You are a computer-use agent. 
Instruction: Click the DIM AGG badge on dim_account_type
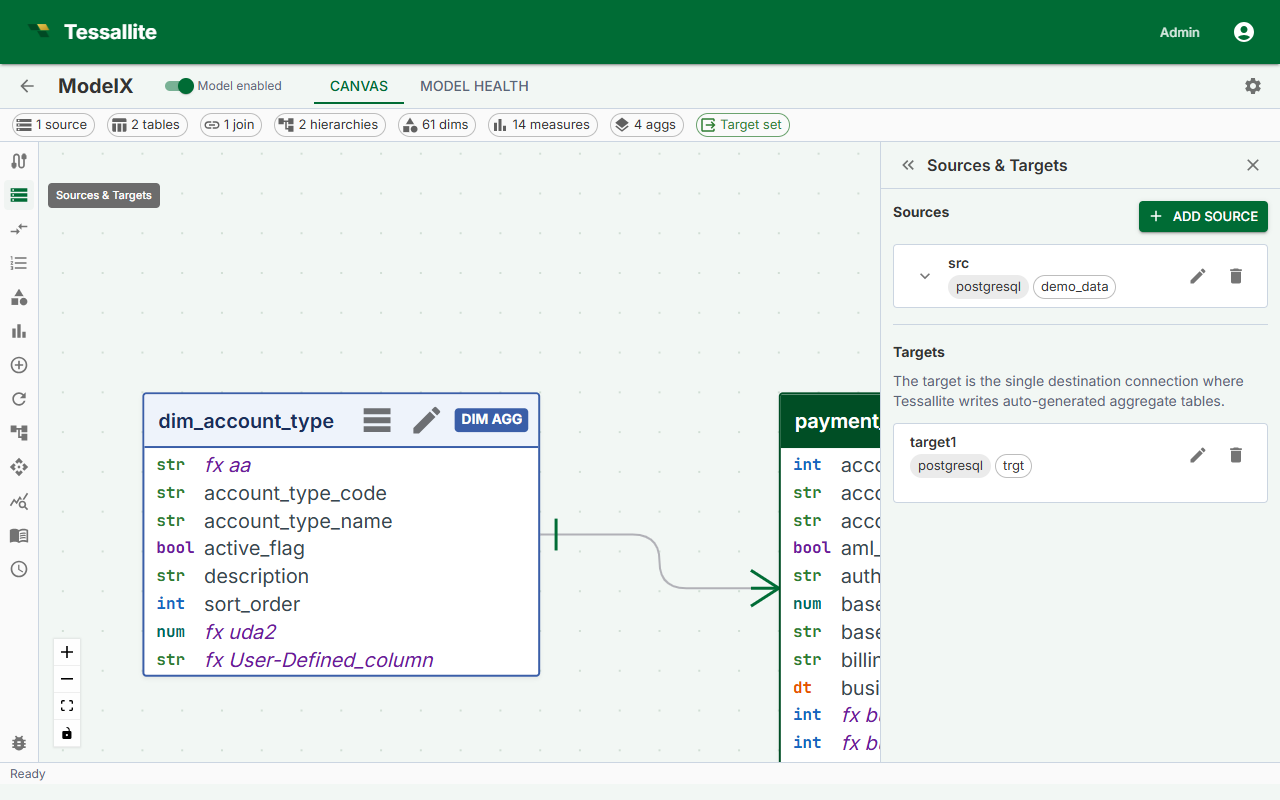pyautogui.click(x=491, y=420)
